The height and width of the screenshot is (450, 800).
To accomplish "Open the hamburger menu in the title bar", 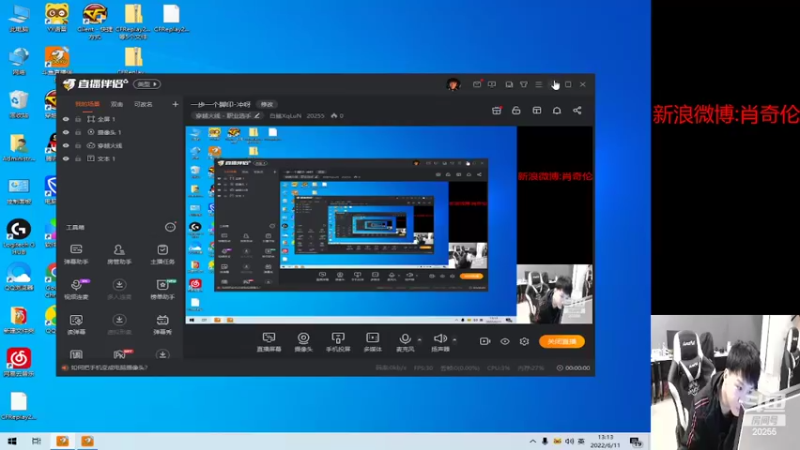I will [539, 84].
